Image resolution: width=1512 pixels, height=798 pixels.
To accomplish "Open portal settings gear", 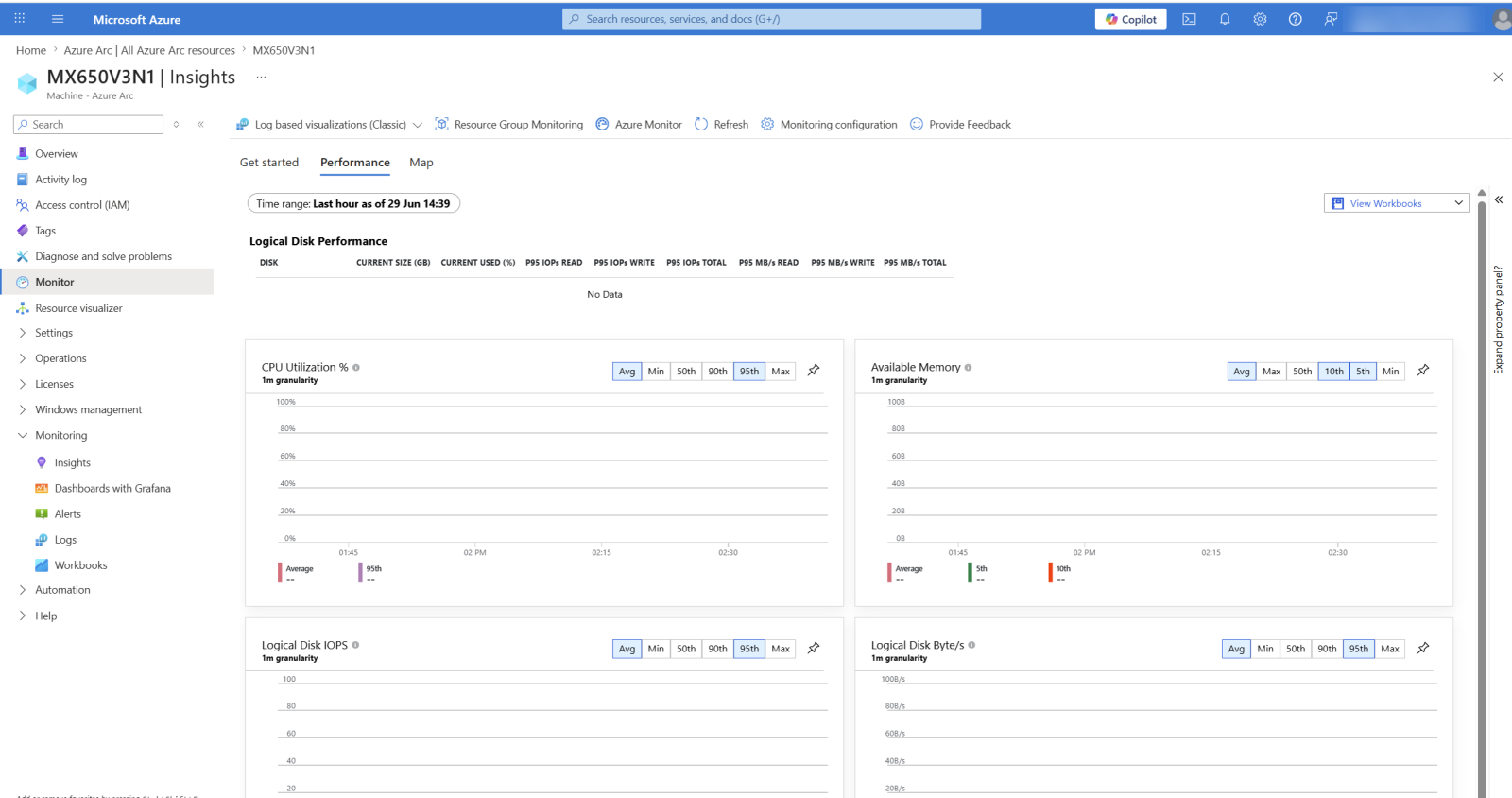I will [x=1260, y=19].
